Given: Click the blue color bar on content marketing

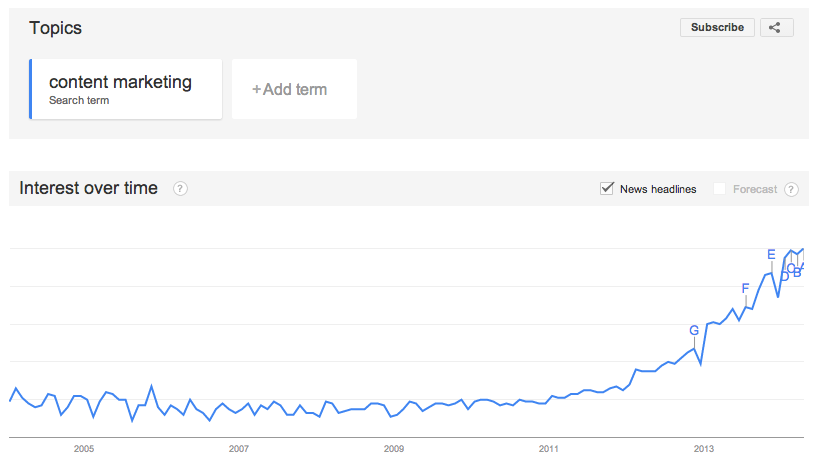Looking at the screenshot, I should click(x=30, y=89).
